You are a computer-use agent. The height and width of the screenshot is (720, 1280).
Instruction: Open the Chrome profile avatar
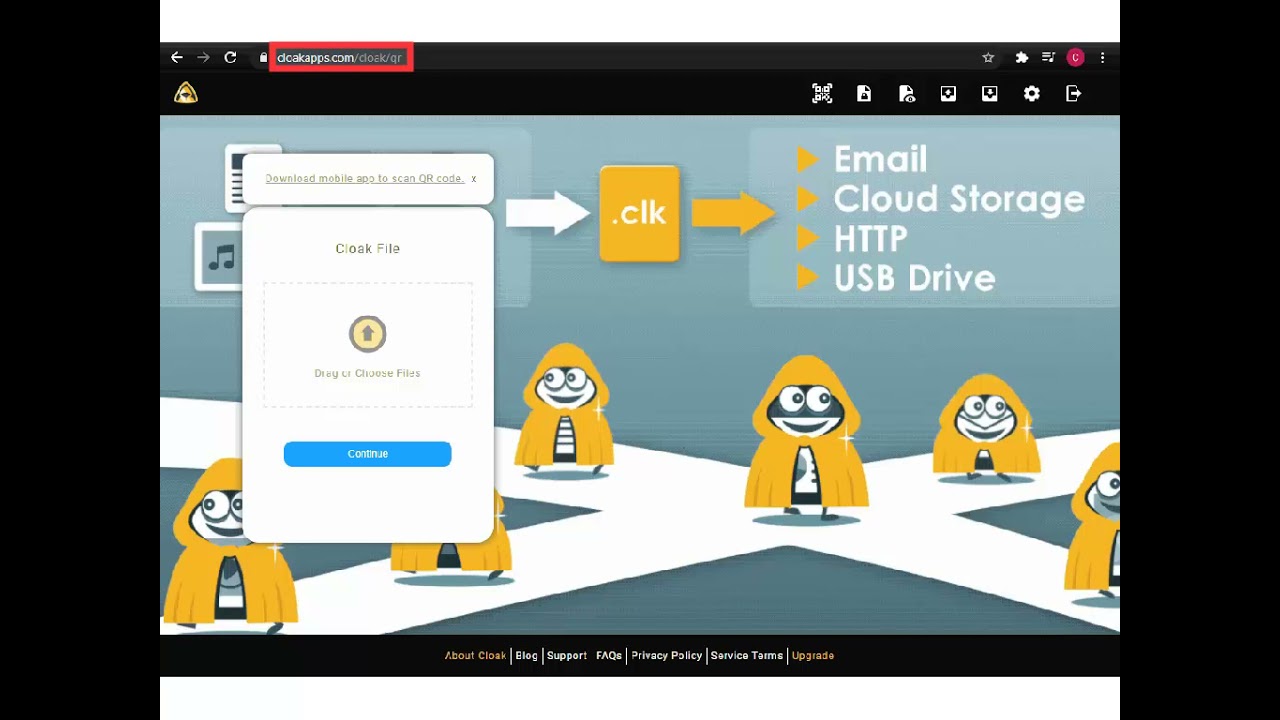coord(1075,58)
